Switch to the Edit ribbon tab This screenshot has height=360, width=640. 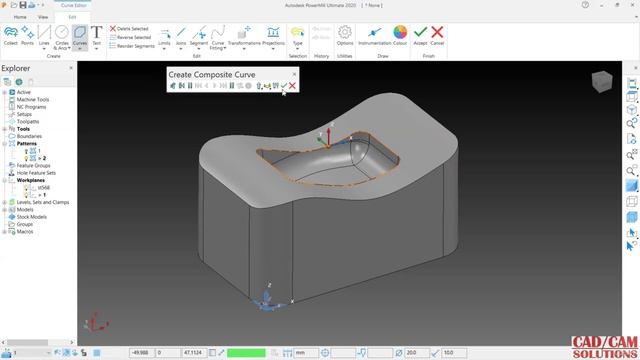click(72, 17)
